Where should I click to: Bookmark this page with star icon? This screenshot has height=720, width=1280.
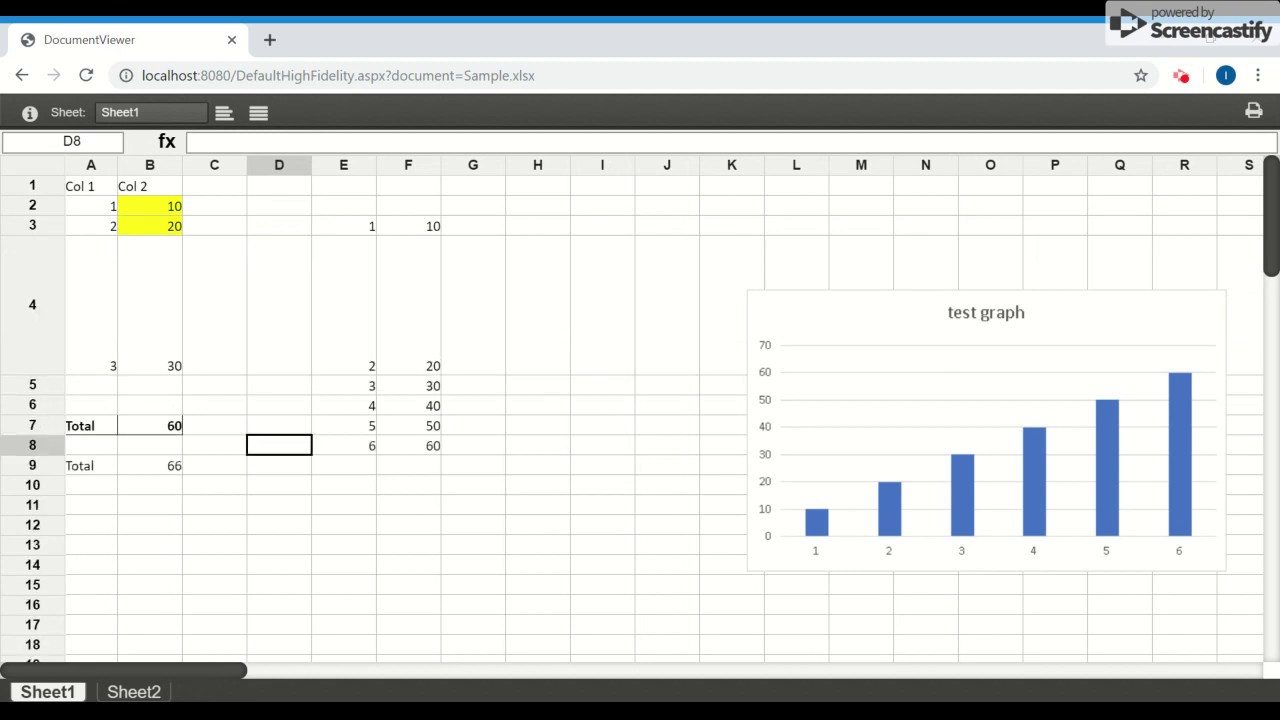1140,75
